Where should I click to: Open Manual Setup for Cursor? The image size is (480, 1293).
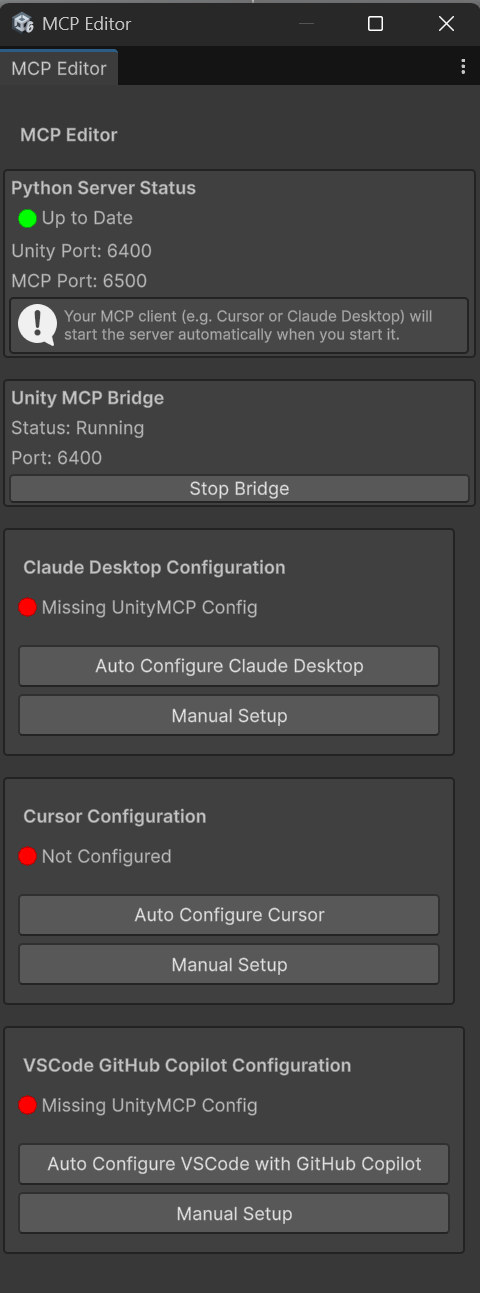229,964
